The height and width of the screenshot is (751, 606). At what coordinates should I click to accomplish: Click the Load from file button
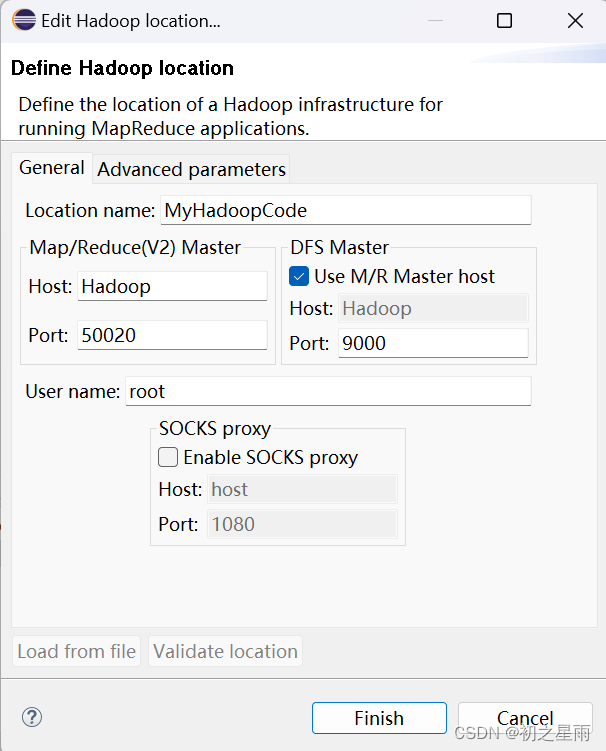77,651
